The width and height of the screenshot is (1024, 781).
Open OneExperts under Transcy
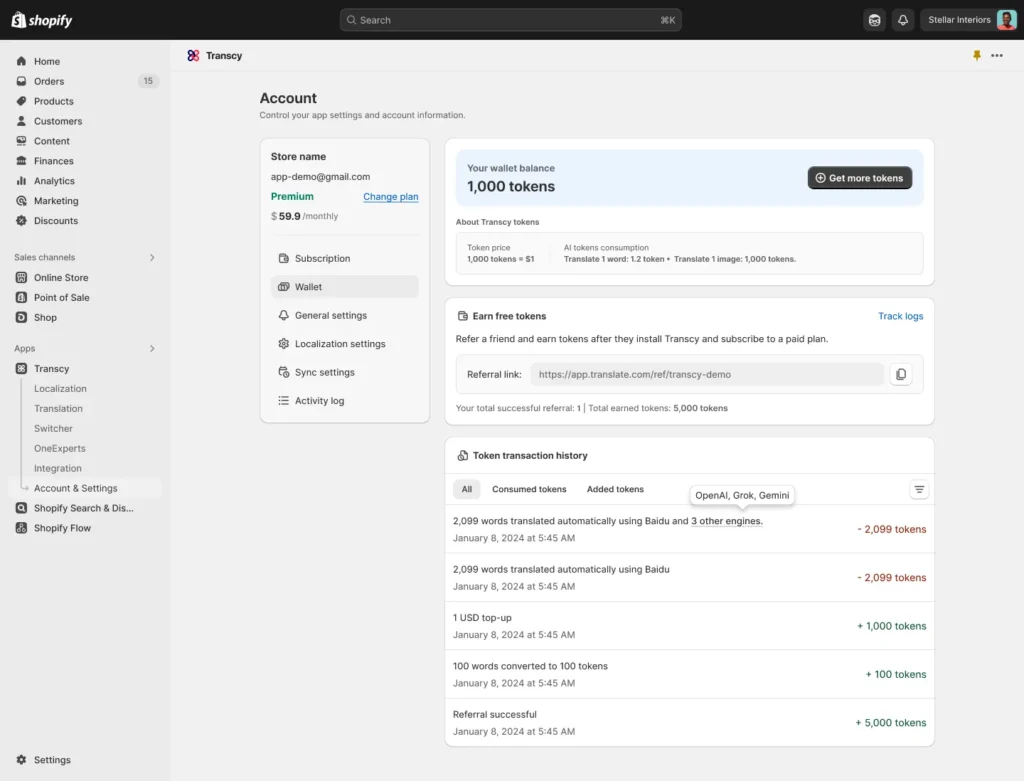(59, 448)
